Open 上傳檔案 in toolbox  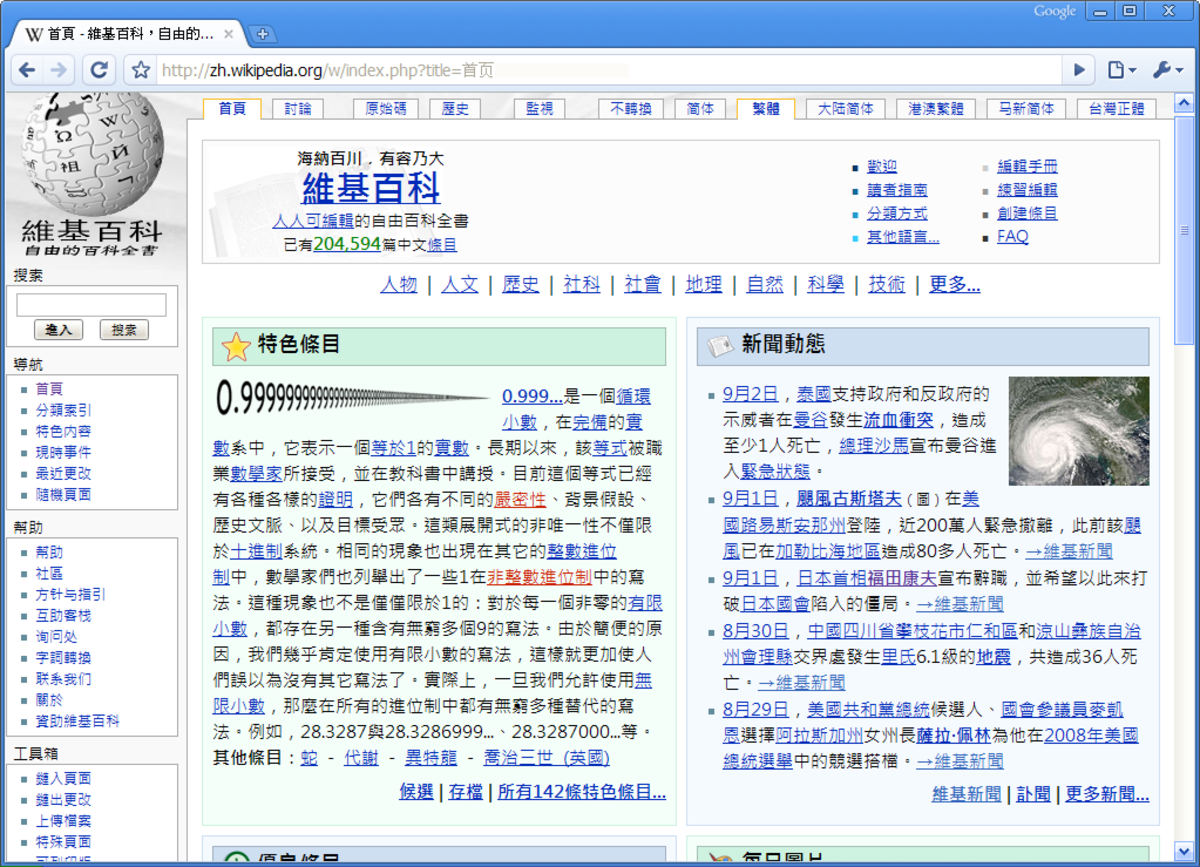coord(63,820)
